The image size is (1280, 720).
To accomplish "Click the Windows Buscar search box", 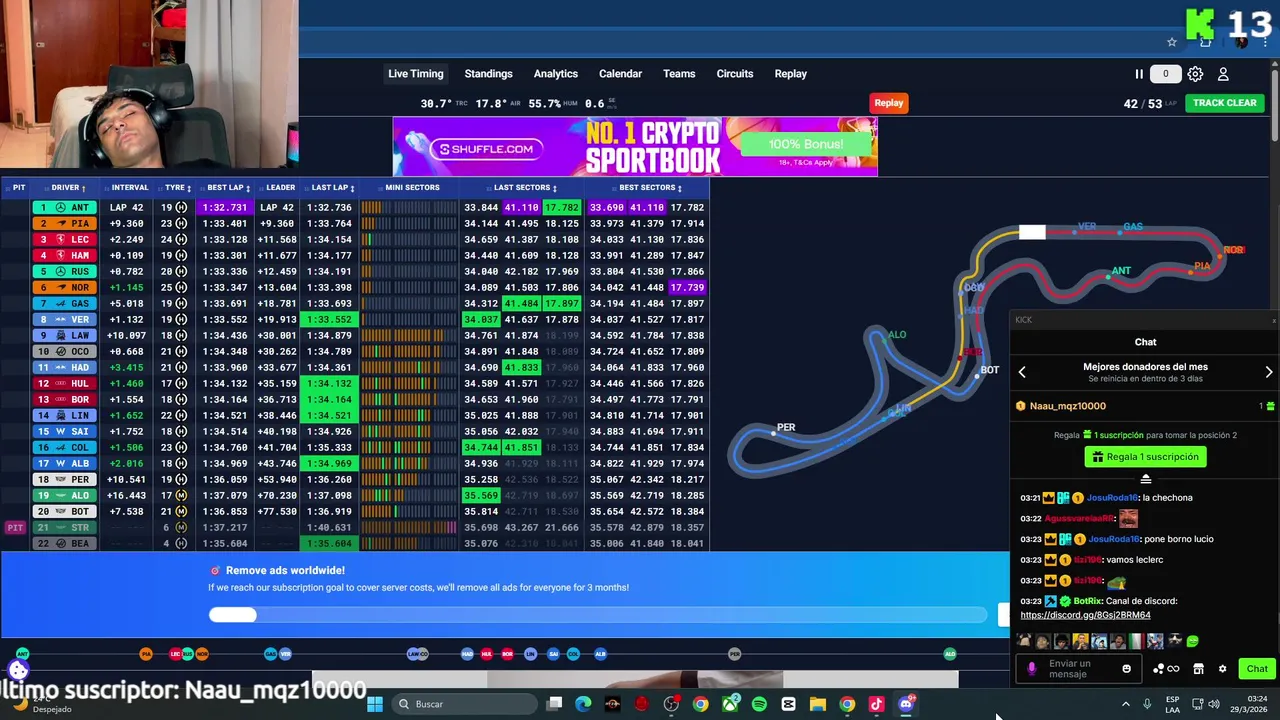I will point(462,704).
